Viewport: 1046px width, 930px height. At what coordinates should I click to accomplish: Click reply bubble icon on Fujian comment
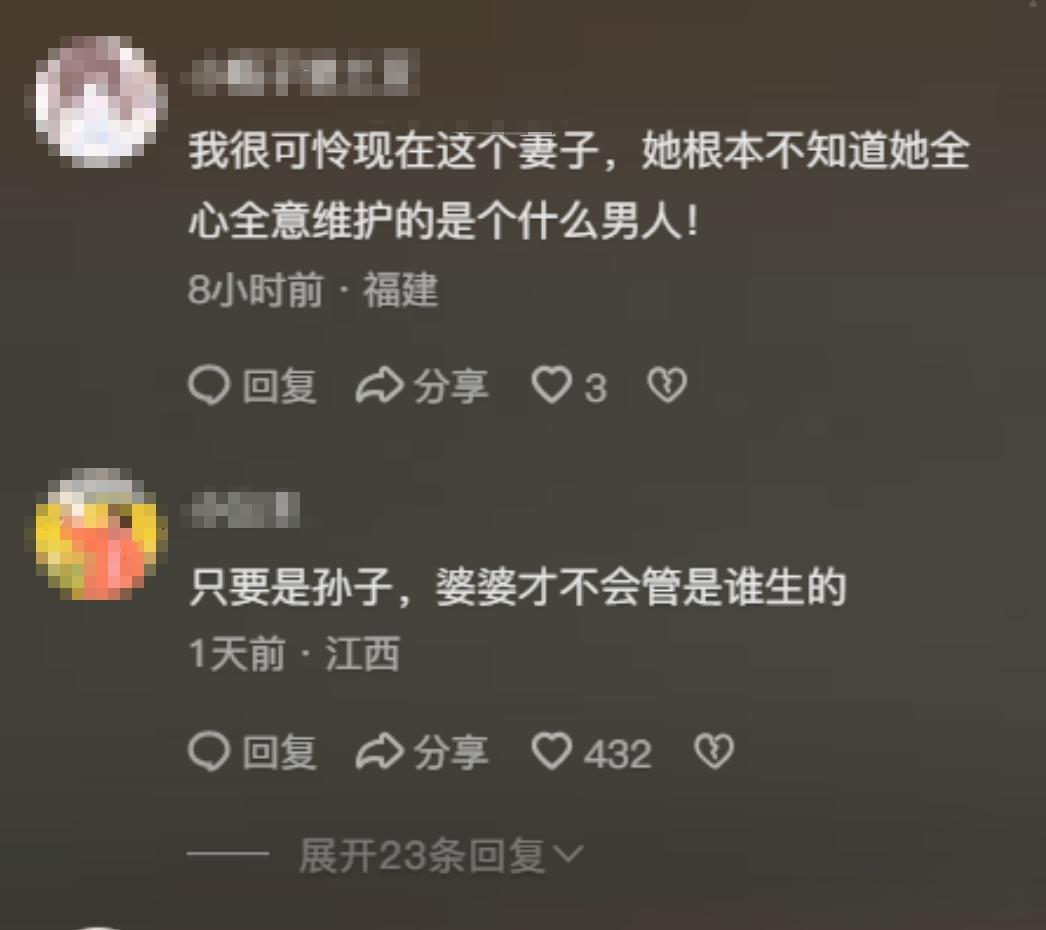click(209, 386)
